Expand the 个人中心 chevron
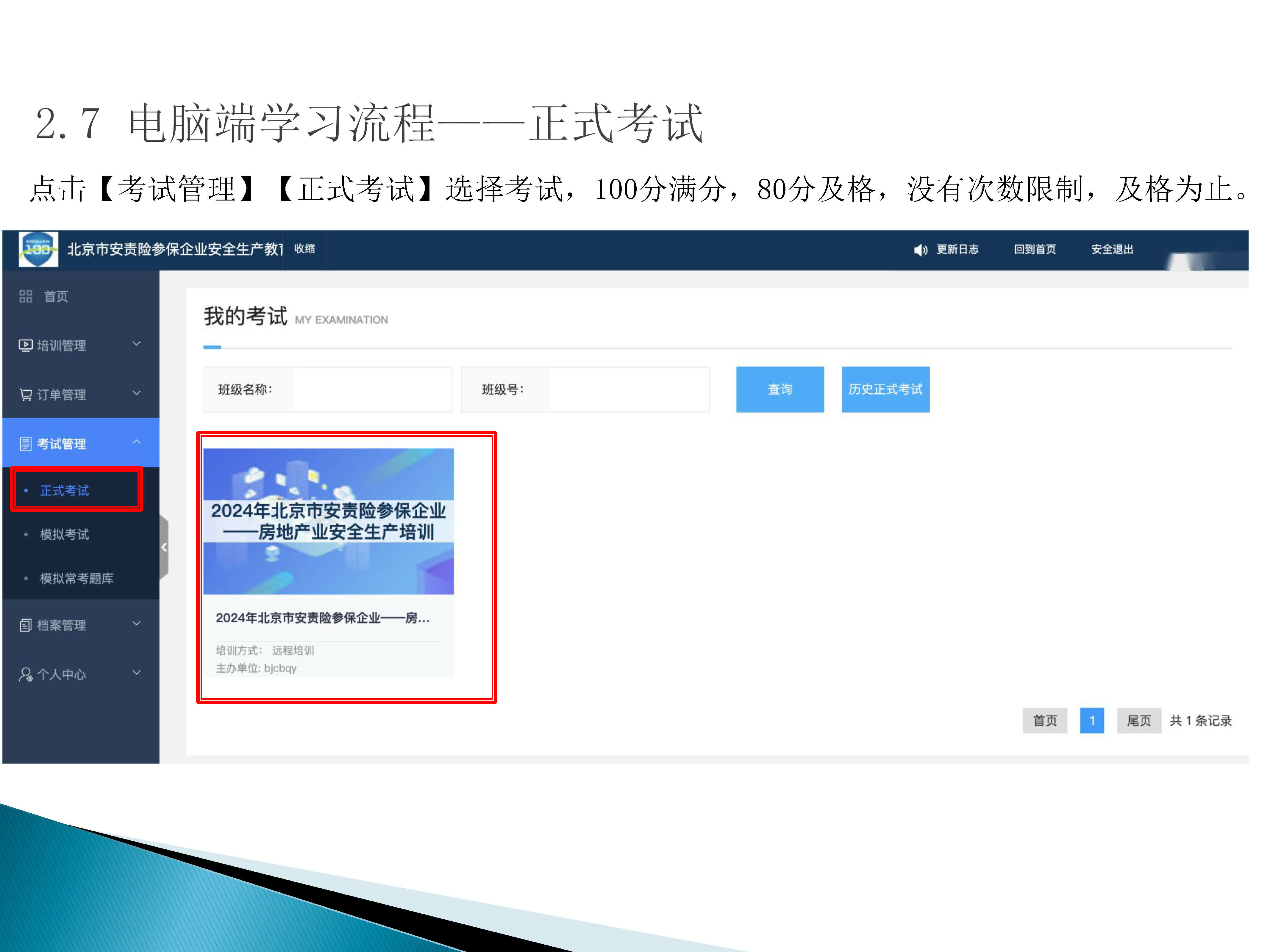1270x952 pixels. (x=137, y=673)
